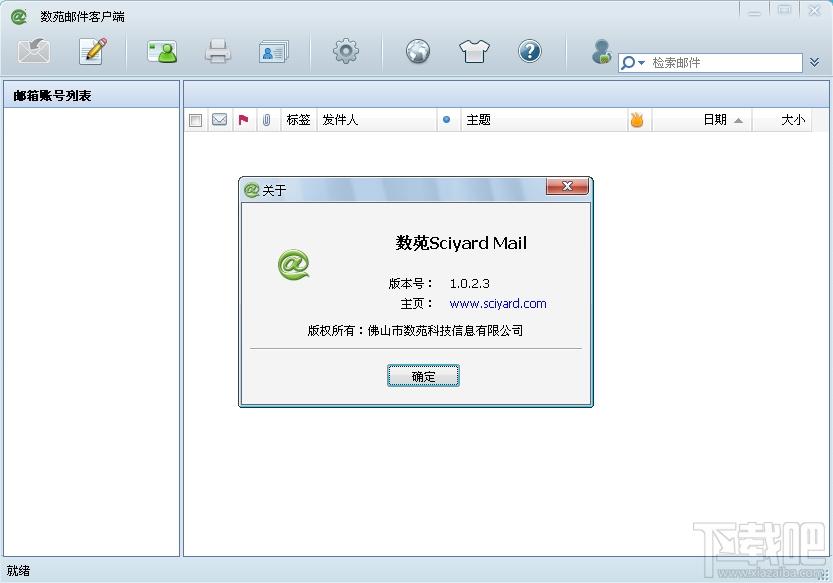
Task: Expand the double-chevron at toolbar right
Action: pos(814,62)
